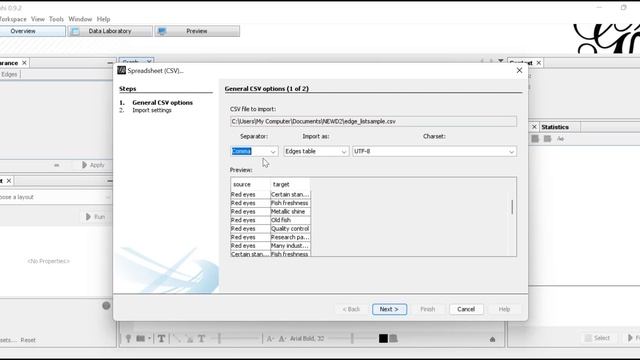Restore the Gephi window size

[624, 7]
